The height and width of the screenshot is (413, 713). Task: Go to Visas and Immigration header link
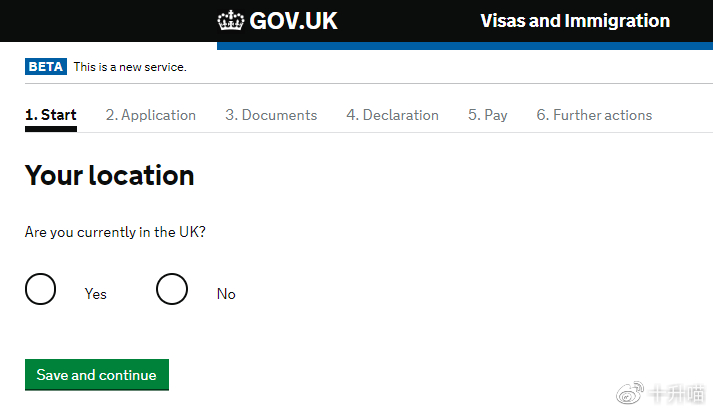click(x=575, y=21)
